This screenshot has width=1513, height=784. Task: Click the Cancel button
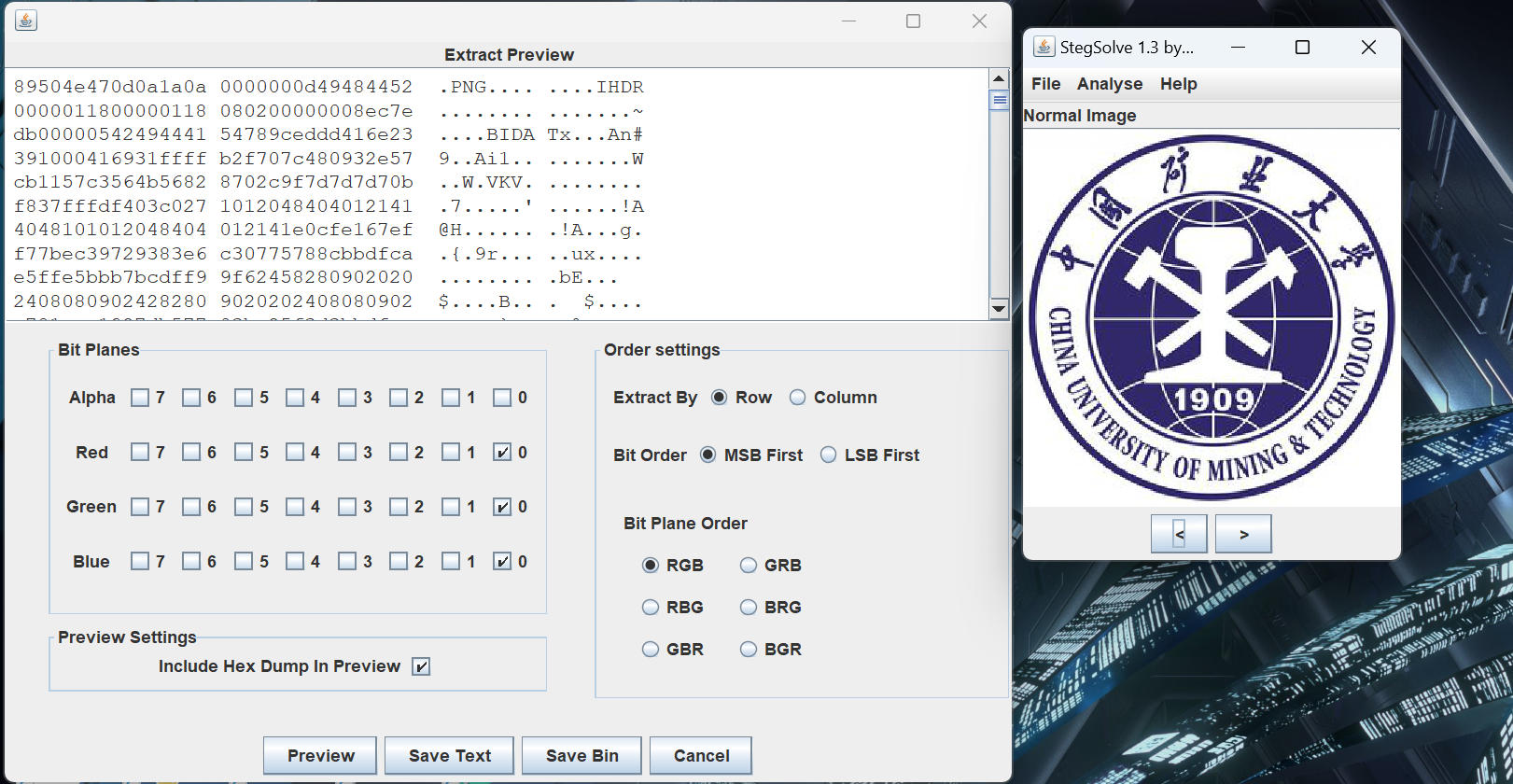[x=701, y=756]
